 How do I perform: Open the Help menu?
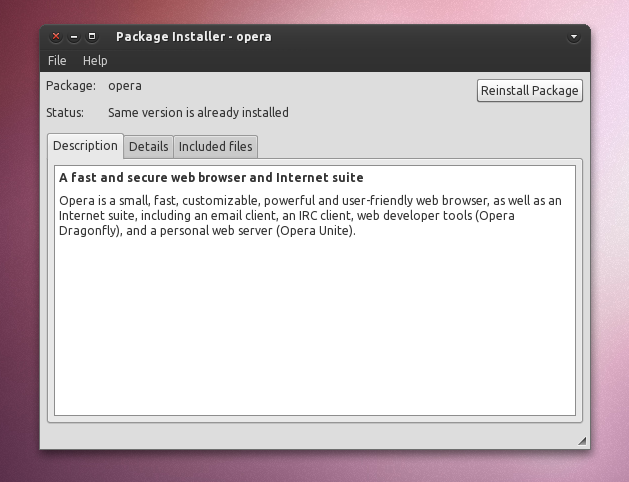coord(95,61)
